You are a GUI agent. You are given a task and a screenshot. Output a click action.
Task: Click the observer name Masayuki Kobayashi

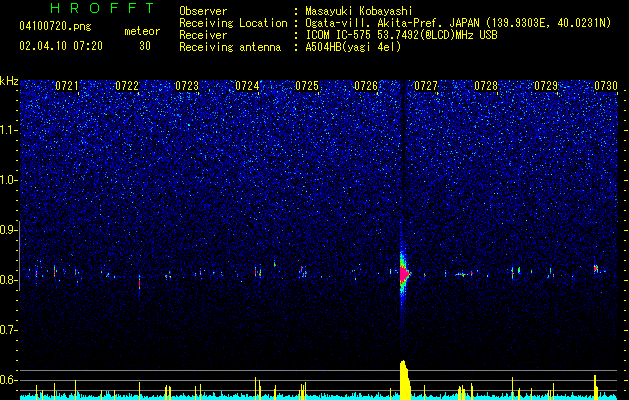point(359,11)
